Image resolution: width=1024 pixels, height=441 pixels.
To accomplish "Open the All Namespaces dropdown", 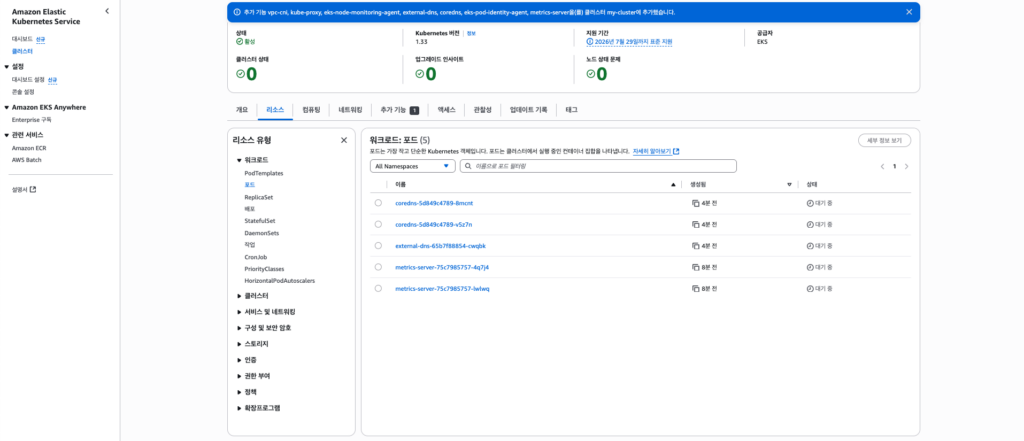I will (412, 166).
